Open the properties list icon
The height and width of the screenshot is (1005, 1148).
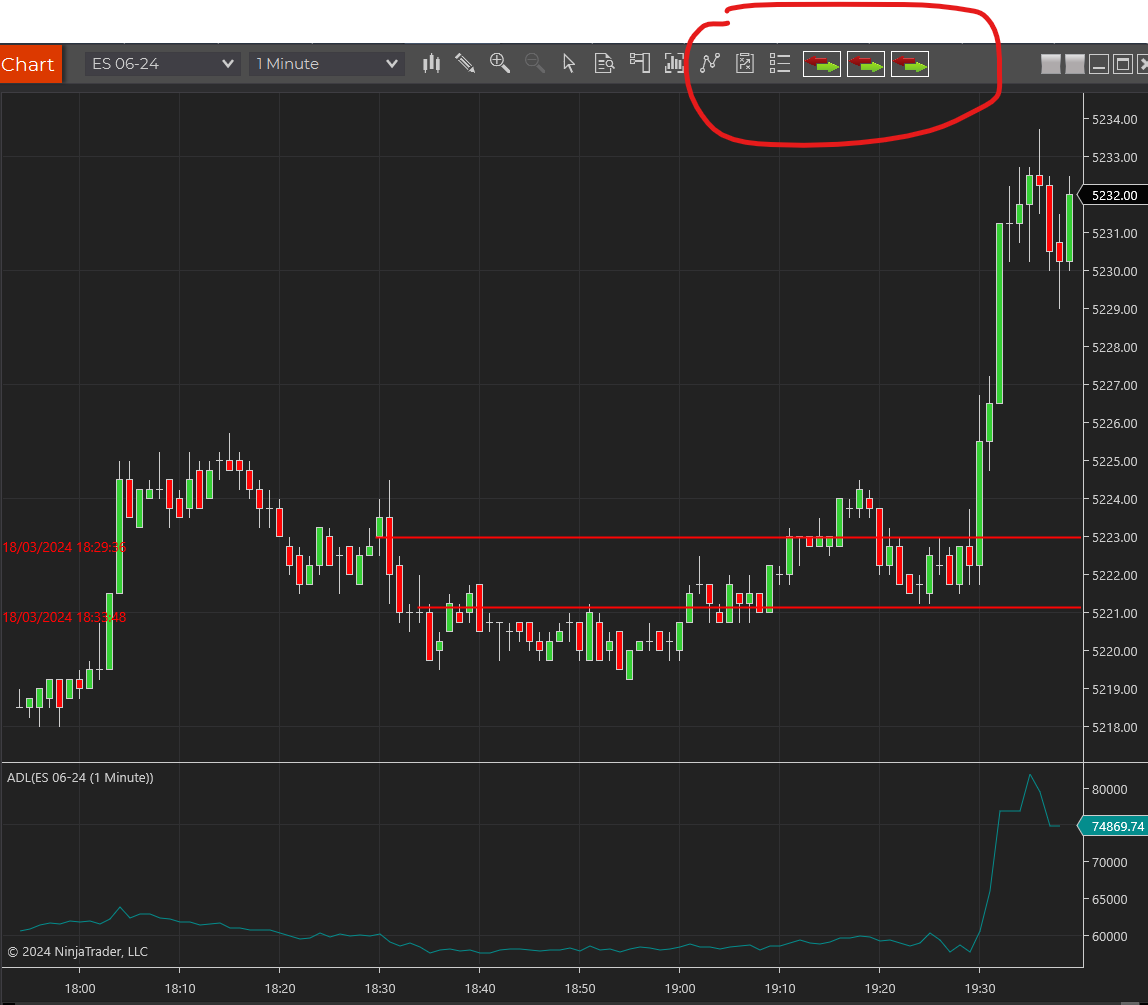[x=780, y=64]
